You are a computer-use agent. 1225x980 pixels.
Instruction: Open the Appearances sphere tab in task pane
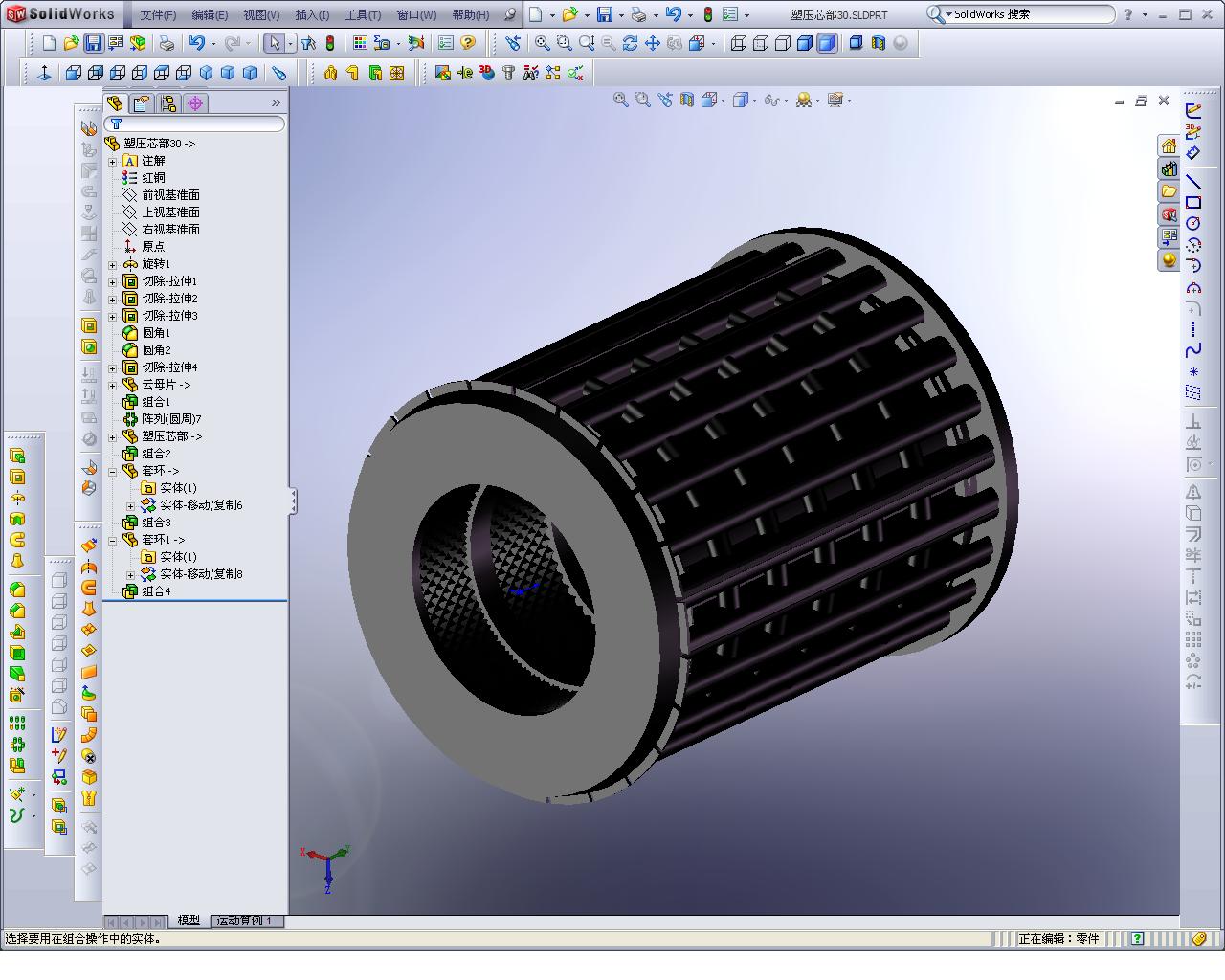1169,260
